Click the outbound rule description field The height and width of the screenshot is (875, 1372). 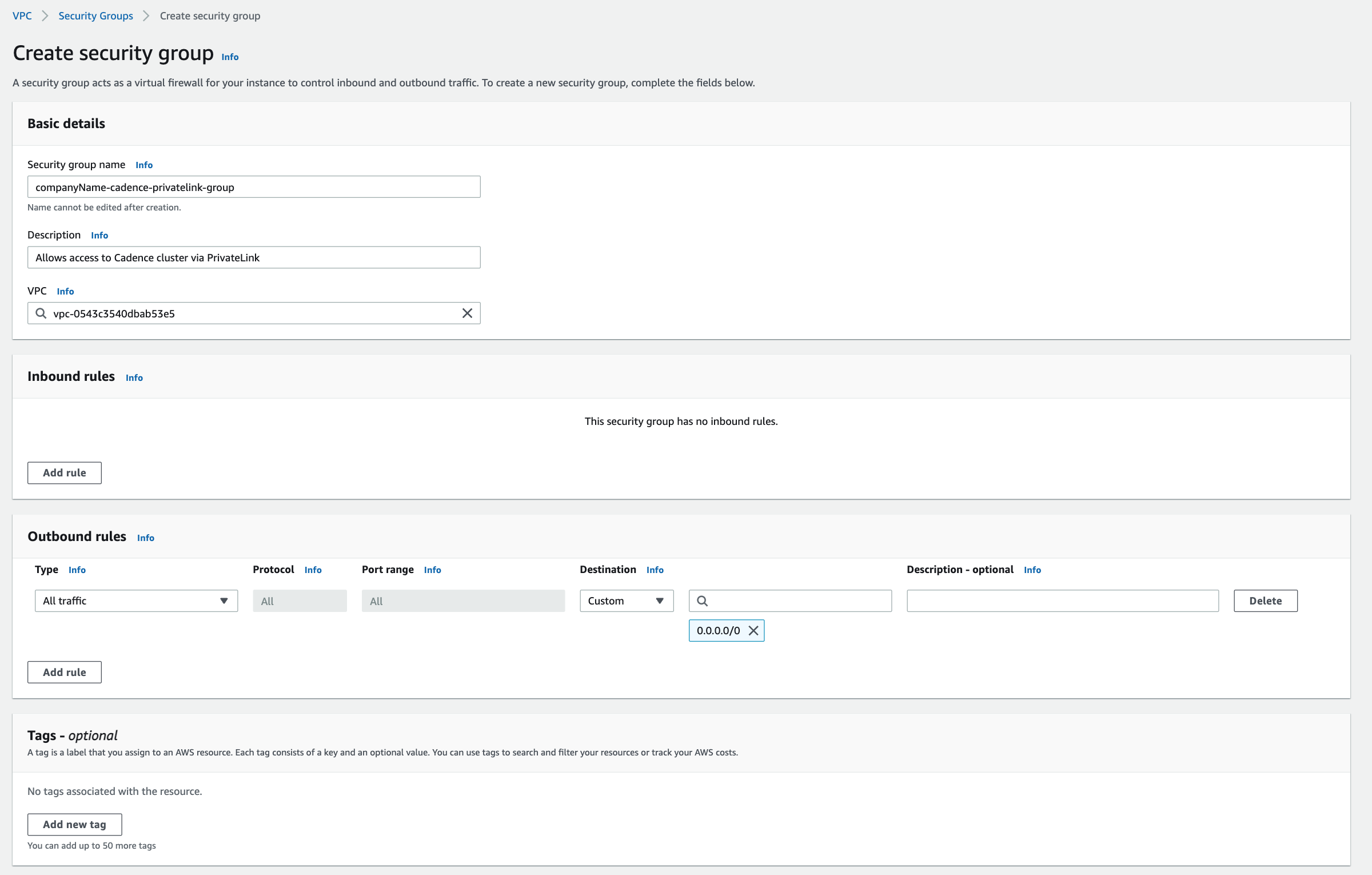coord(1062,601)
